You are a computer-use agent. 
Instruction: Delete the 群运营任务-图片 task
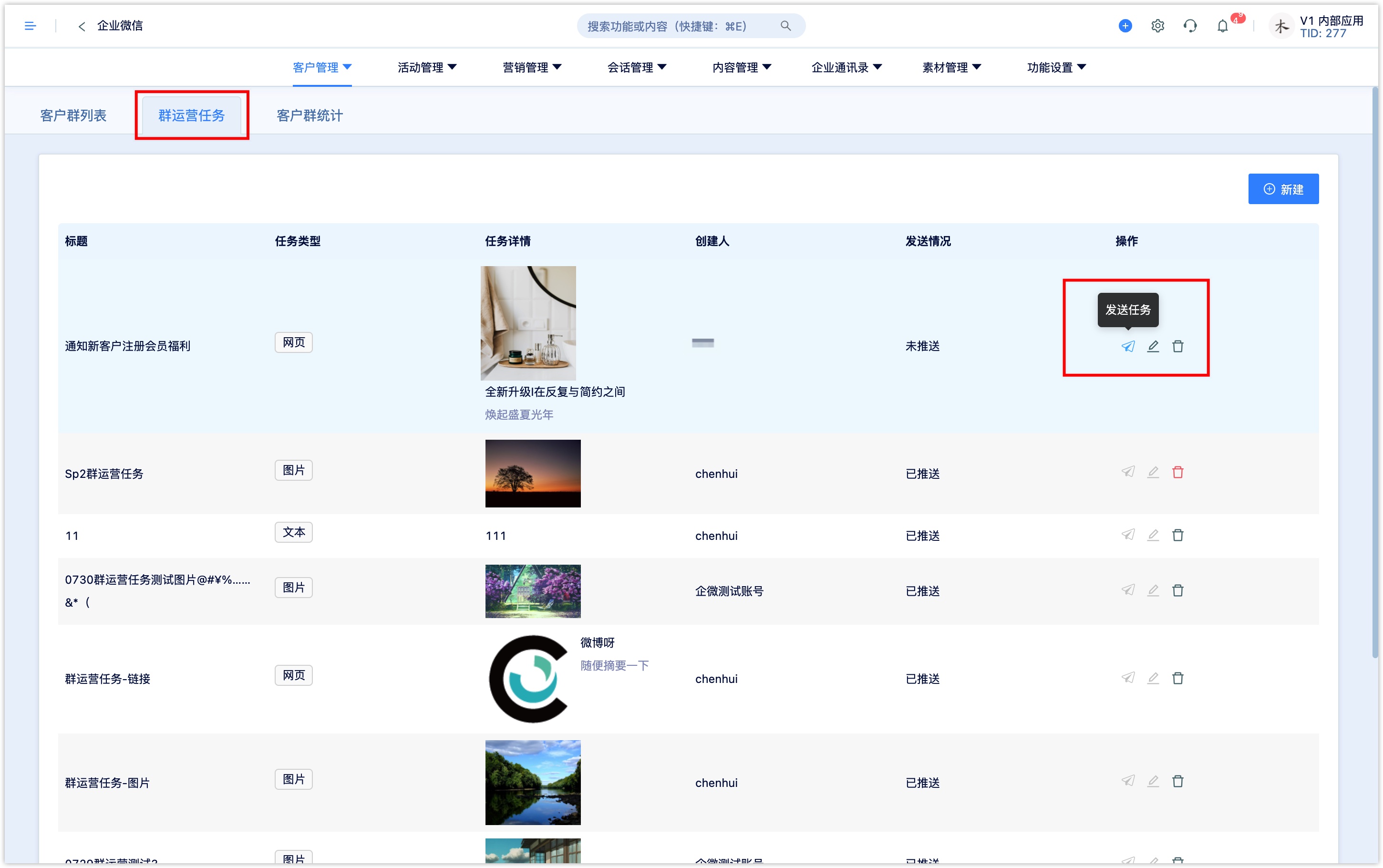[x=1177, y=781]
